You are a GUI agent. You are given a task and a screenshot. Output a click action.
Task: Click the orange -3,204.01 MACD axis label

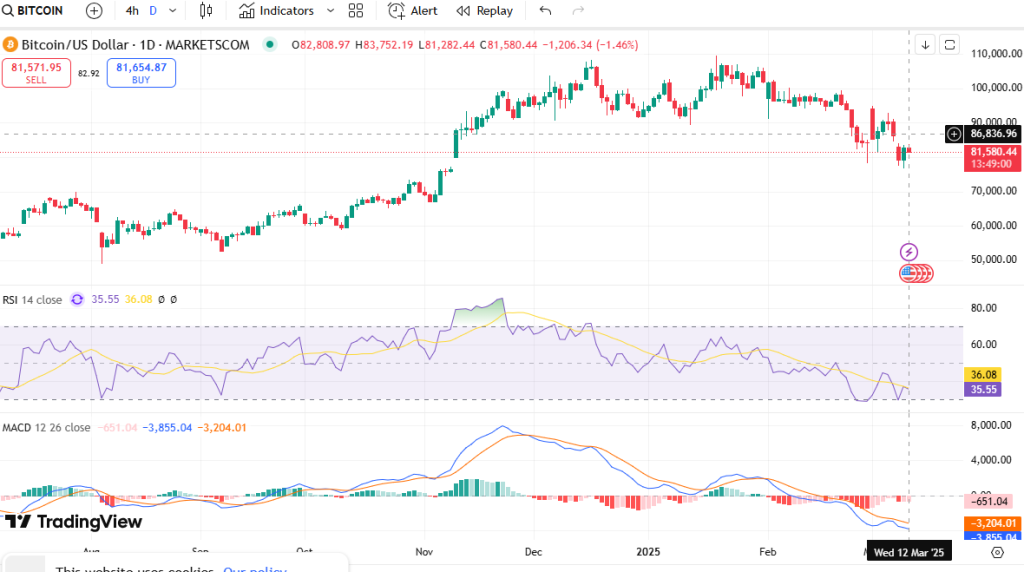tap(993, 523)
